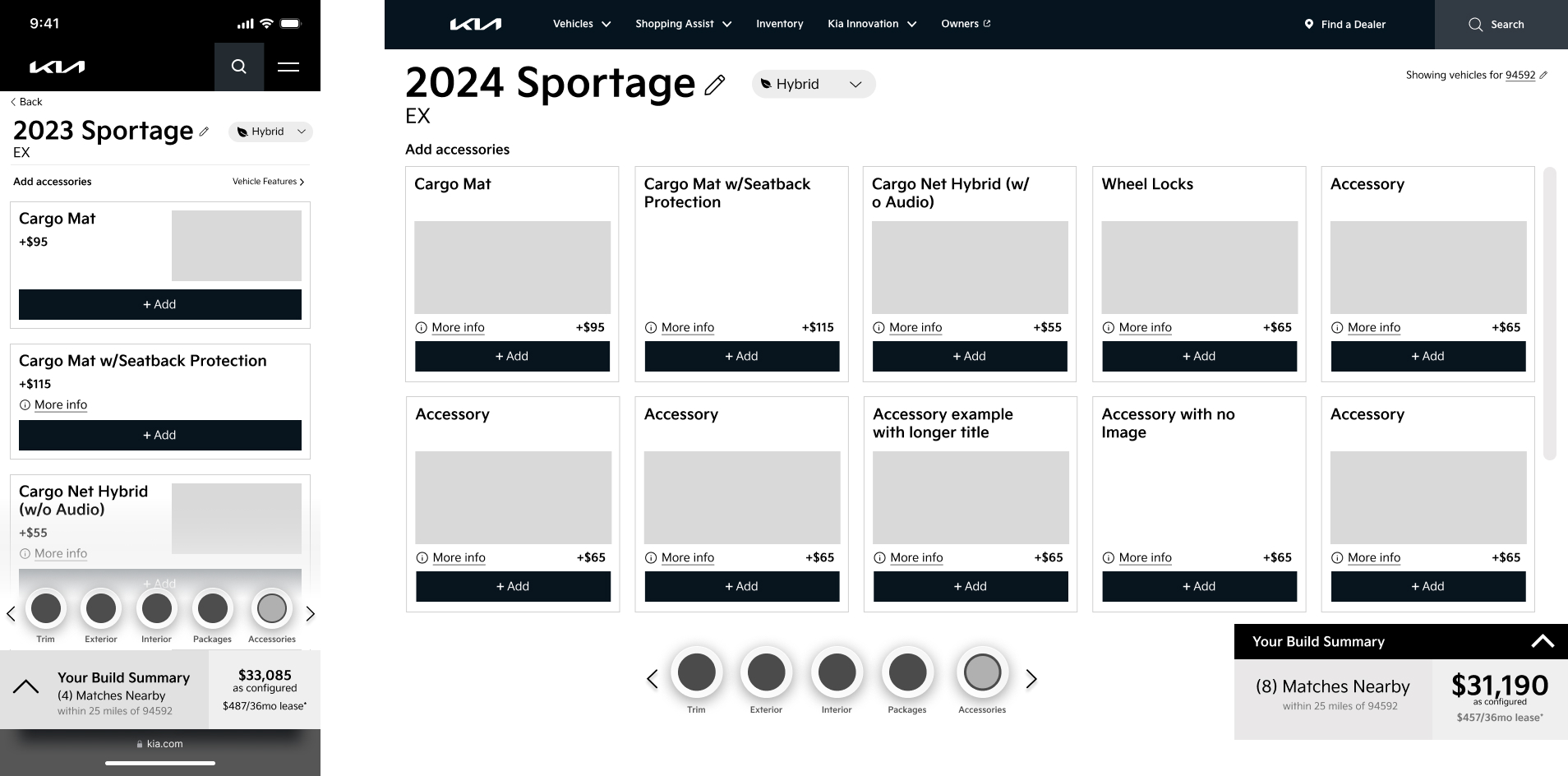Image resolution: width=1568 pixels, height=776 pixels.
Task: Click the accessories list vertical scrollbar
Action: (1549, 312)
